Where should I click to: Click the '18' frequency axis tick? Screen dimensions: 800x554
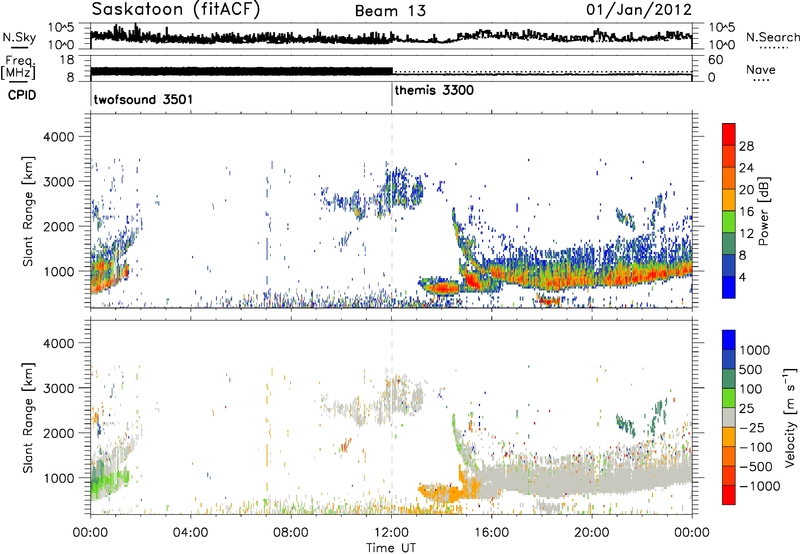coord(67,60)
